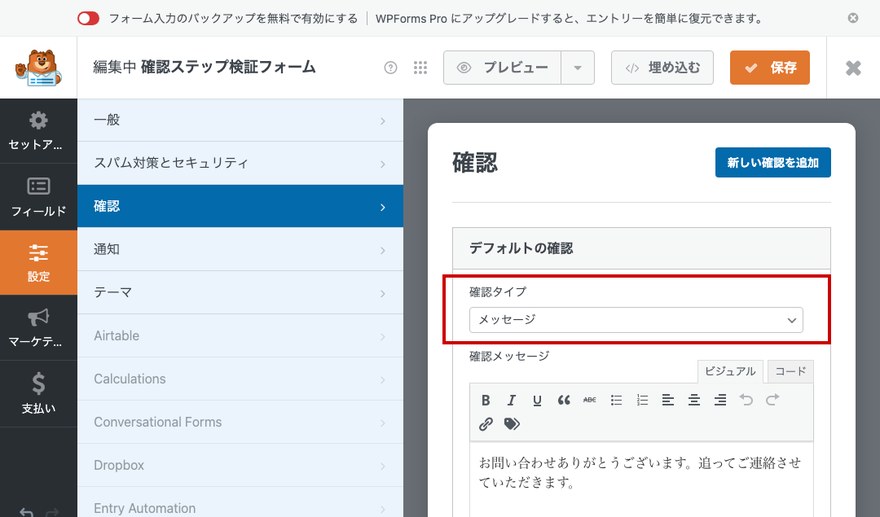Close the form builder with X icon

(x=853, y=68)
